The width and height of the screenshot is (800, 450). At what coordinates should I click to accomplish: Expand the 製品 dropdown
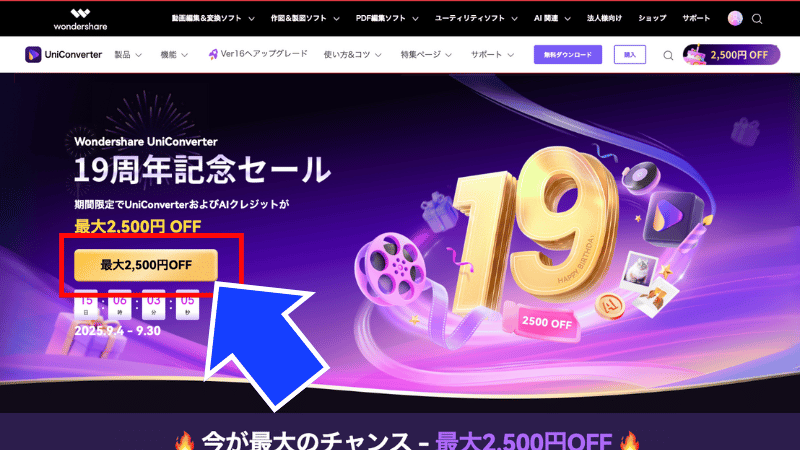pos(128,55)
